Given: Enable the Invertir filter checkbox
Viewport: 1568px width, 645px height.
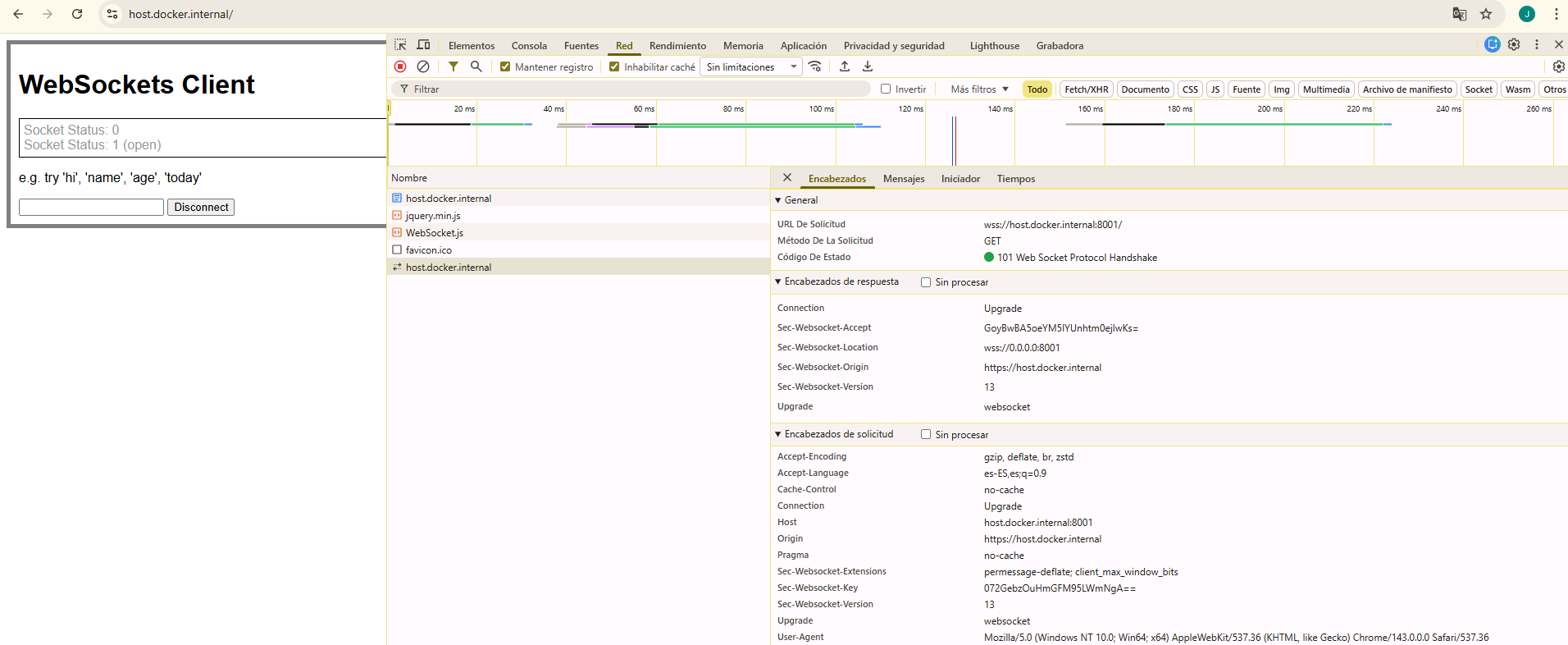Looking at the screenshot, I should [x=886, y=89].
